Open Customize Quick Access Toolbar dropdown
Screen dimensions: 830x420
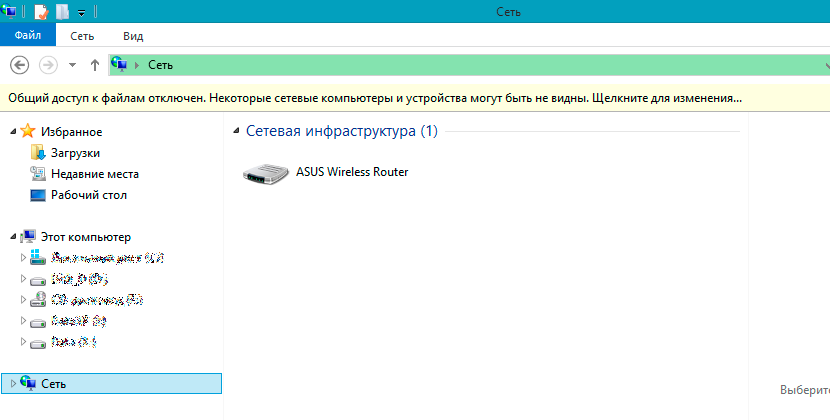[81, 13]
